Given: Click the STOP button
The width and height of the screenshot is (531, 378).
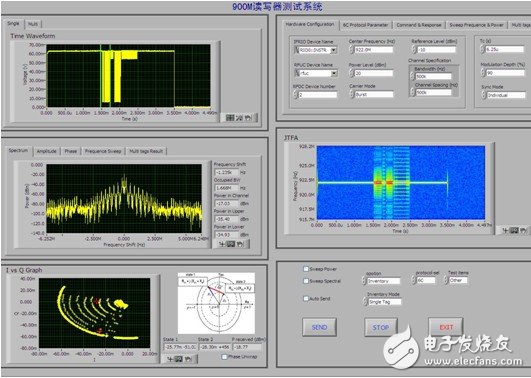Looking at the screenshot, I should (x=381, y=327).
